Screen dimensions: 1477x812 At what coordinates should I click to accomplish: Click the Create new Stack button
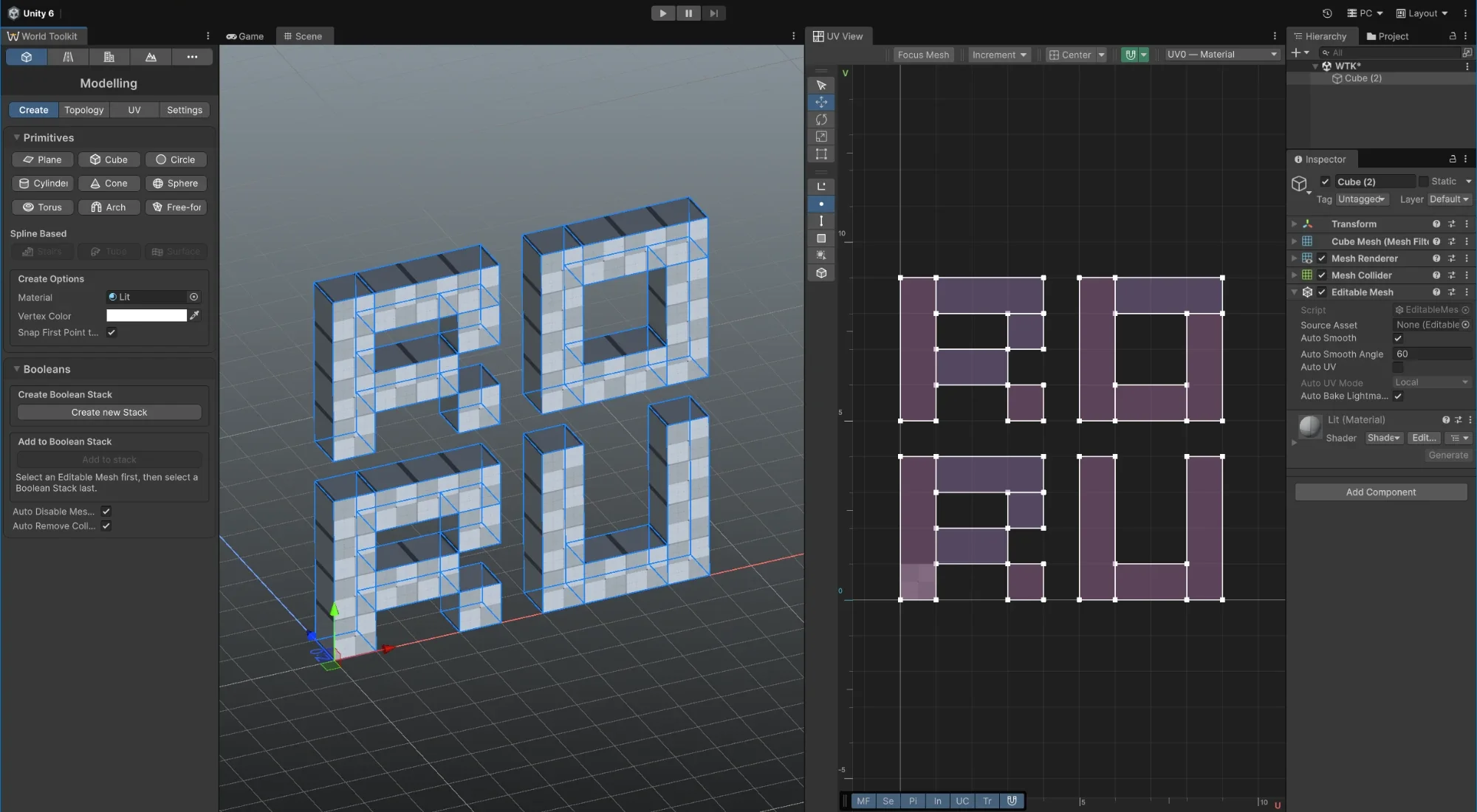point(109,412)
